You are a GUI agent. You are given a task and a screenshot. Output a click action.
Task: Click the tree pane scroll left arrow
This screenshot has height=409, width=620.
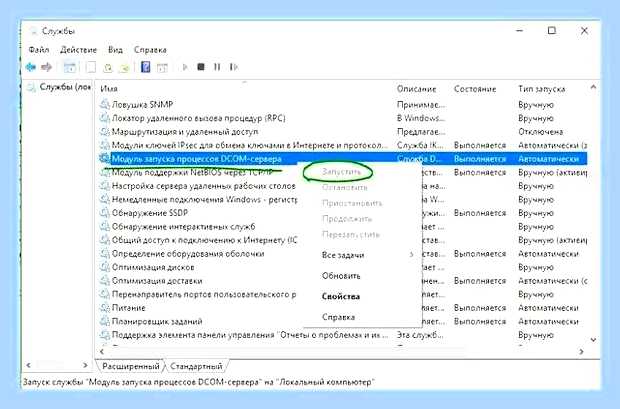pyautogui.click(x=28, y=365)
